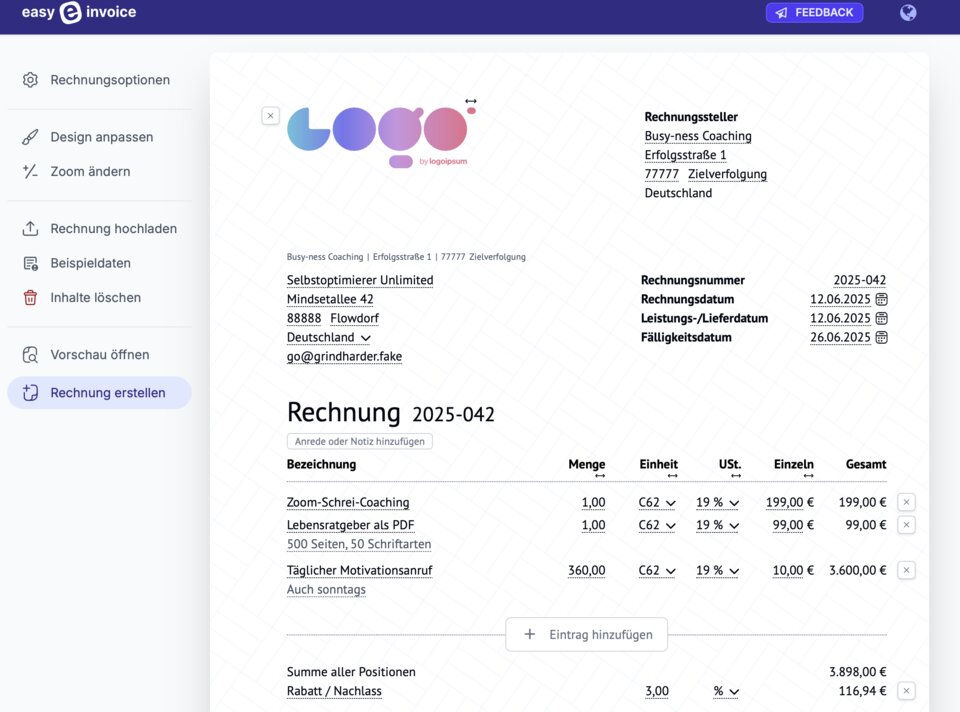Image resolution: width=960 pixels, height=712 pixels.
Task: Open the FEEDBACK dialog
Action: coord(814,12)
